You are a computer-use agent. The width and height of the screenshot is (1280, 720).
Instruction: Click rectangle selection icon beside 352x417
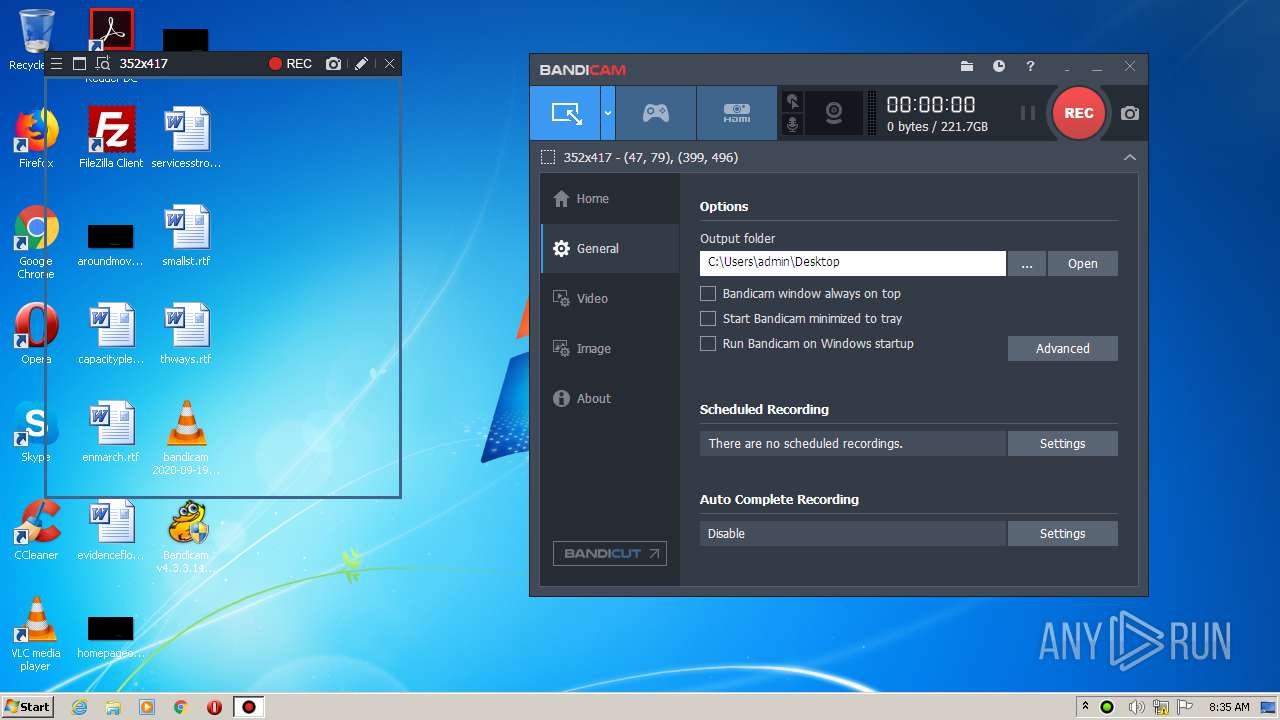(547, 157)
